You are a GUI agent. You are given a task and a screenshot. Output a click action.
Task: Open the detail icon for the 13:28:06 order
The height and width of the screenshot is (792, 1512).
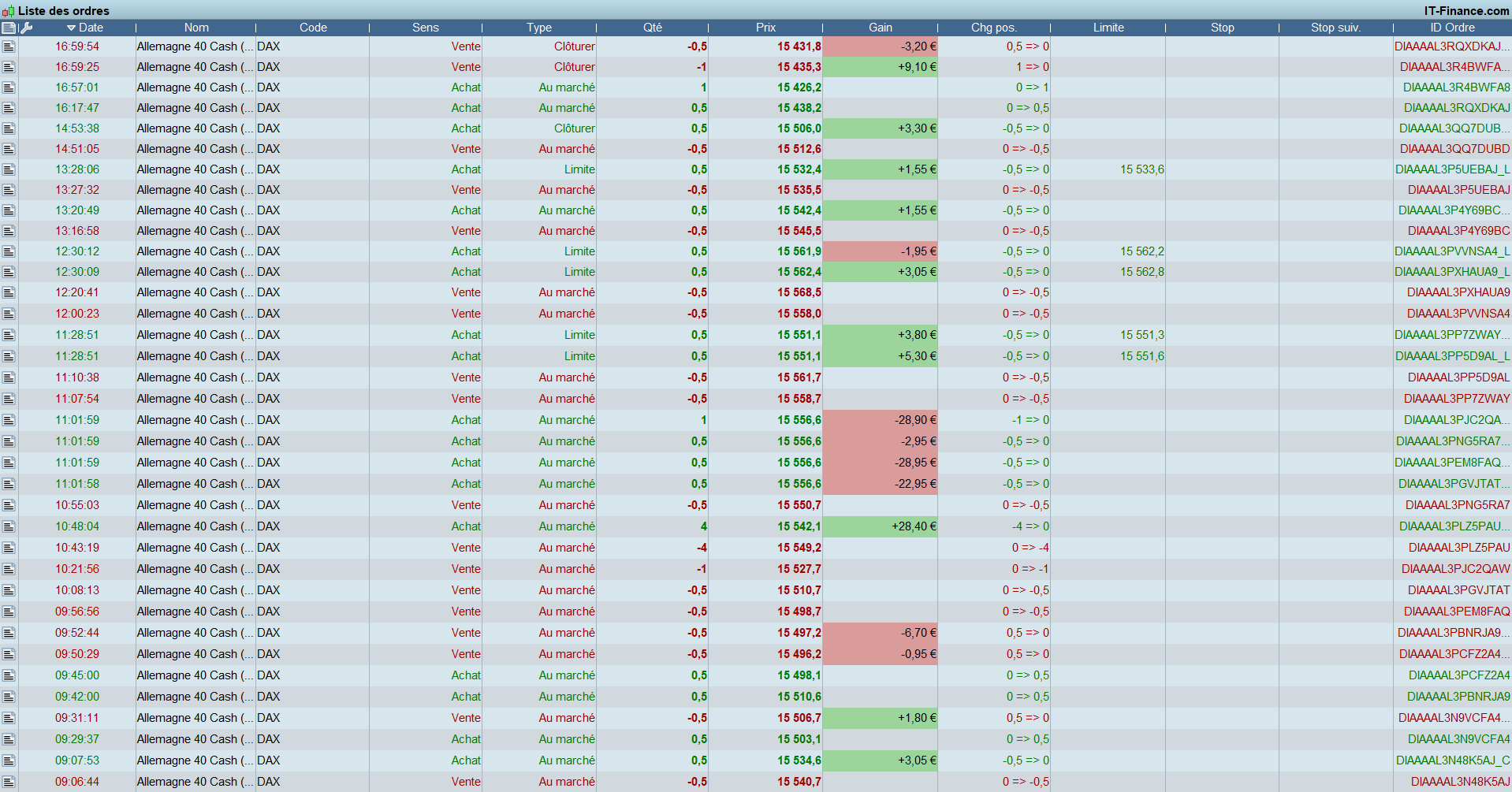pyautogui.click(x=9, y=169)
